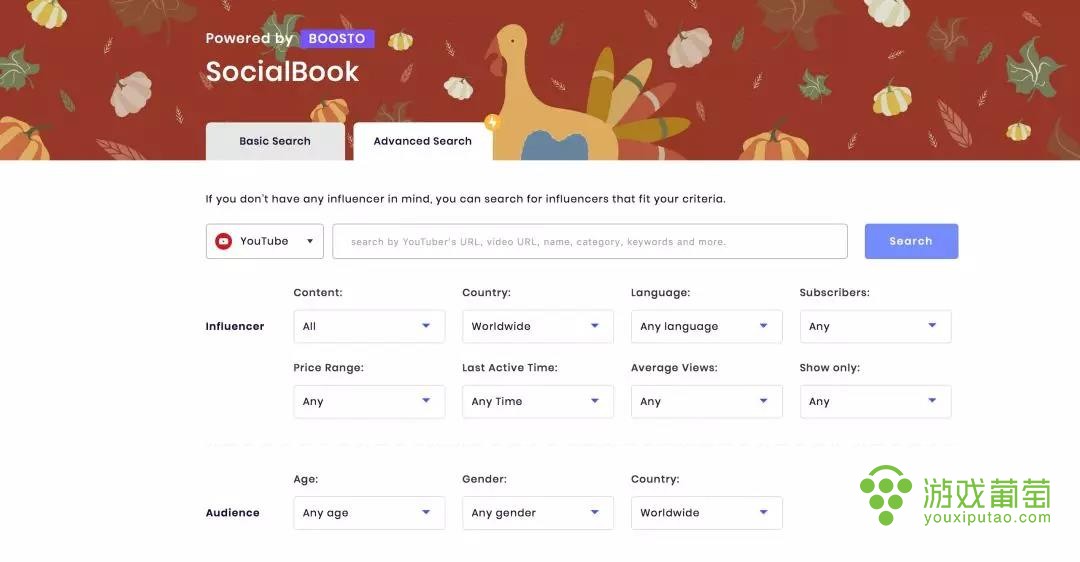Open the Price Range dropdown
The height and width of the screenshot is (562, 1080).
(x=369, y=402)
